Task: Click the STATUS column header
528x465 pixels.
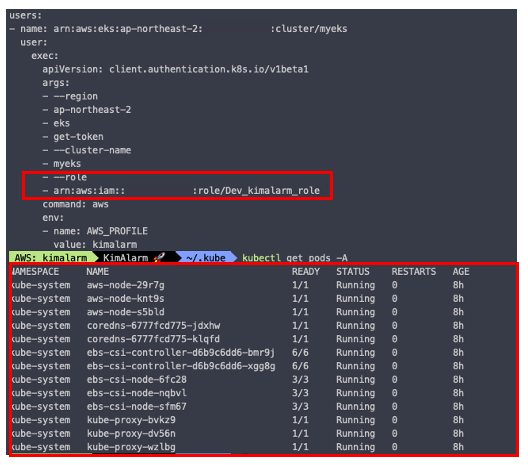Action: [x=353, y=271]
